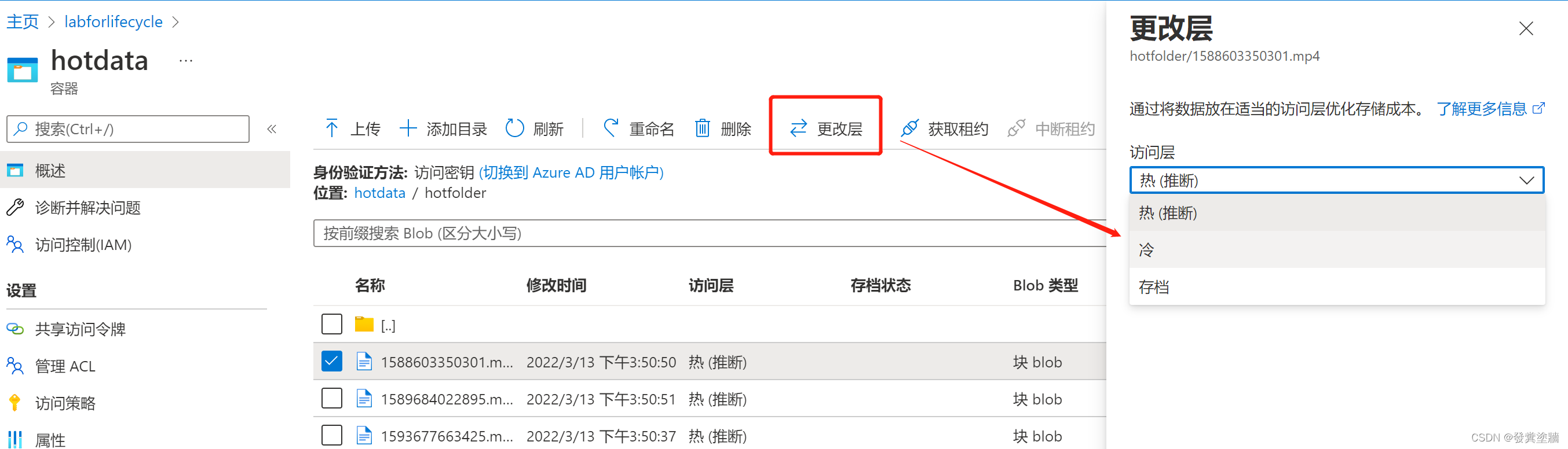Select 存档 archive tier option
The height and width of the screenshot is (449, 1568).
(x=1337, y=286)
